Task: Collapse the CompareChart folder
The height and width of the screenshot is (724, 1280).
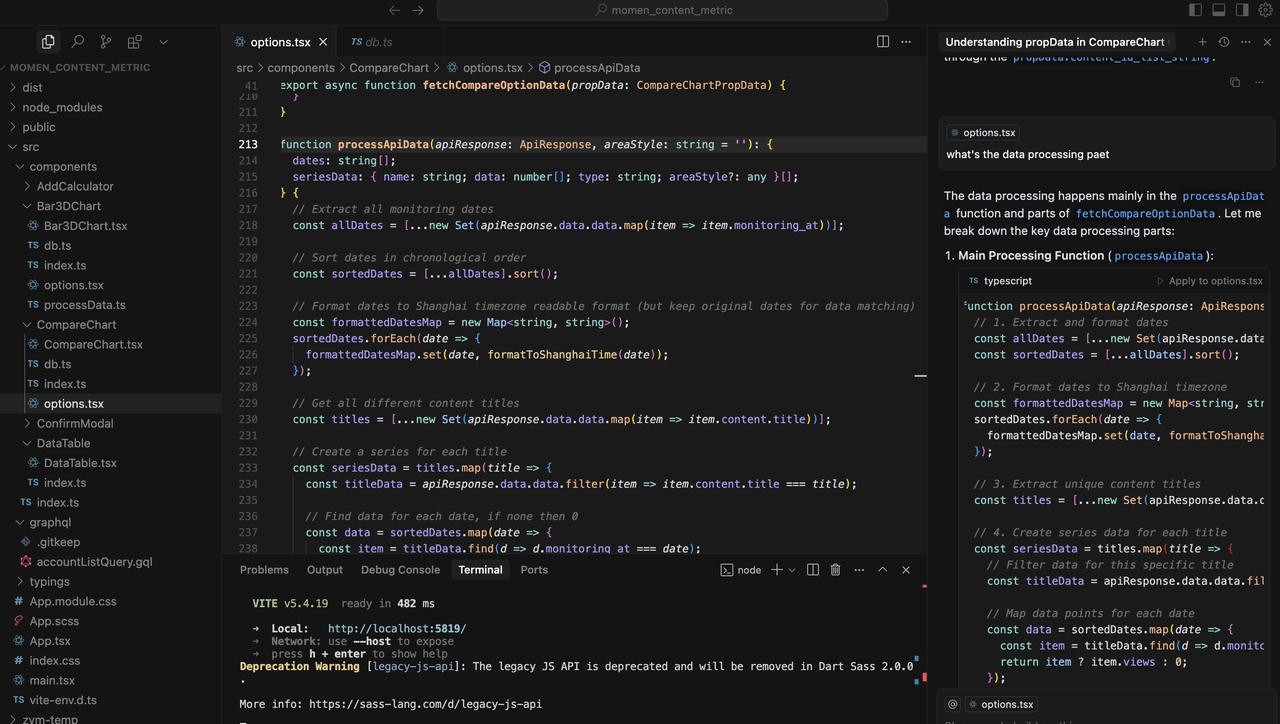Action: [x=111, y=325]
